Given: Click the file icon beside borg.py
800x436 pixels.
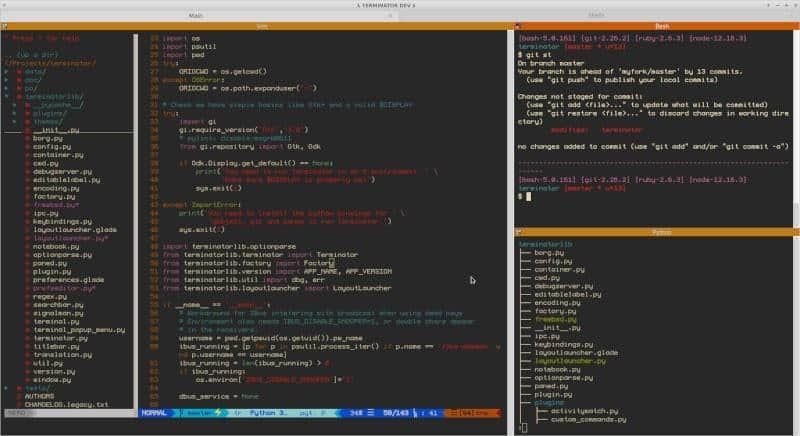Looking at the screenshot, I should 26,137.
